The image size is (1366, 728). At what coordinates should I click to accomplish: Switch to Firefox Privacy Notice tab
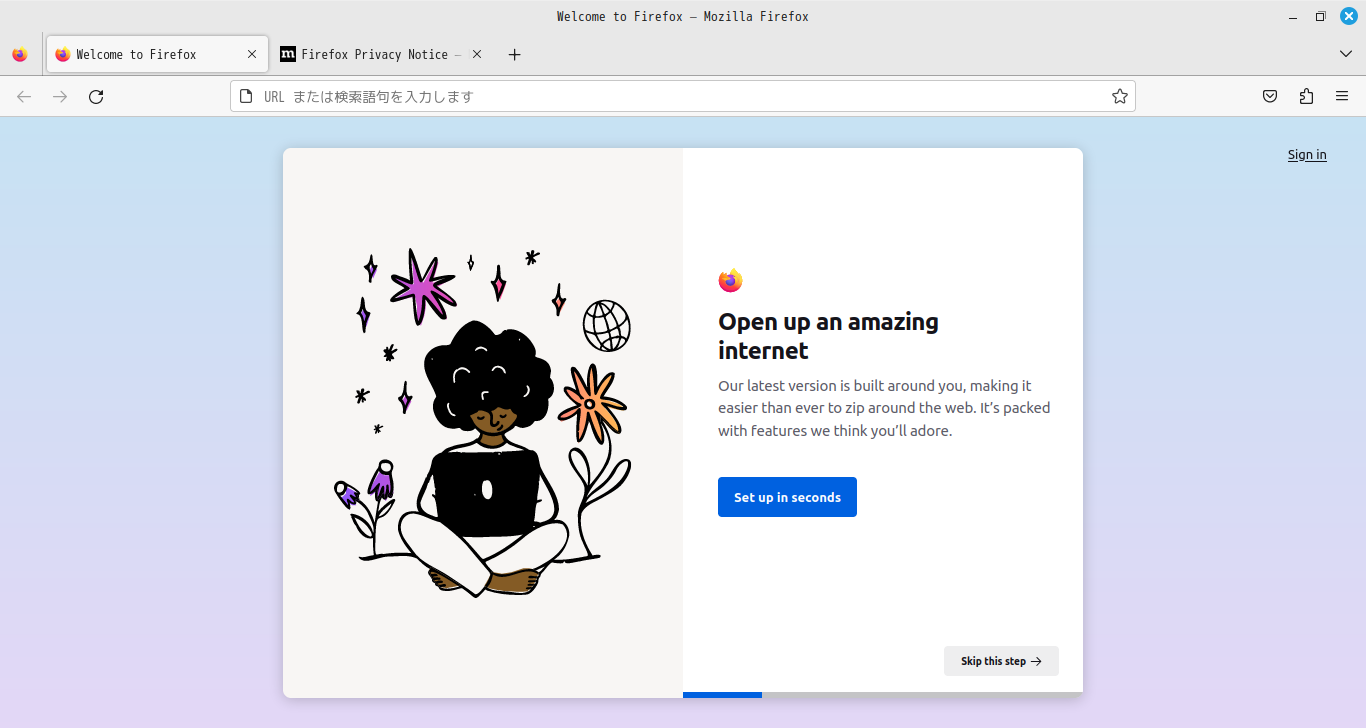coord(380,55)
